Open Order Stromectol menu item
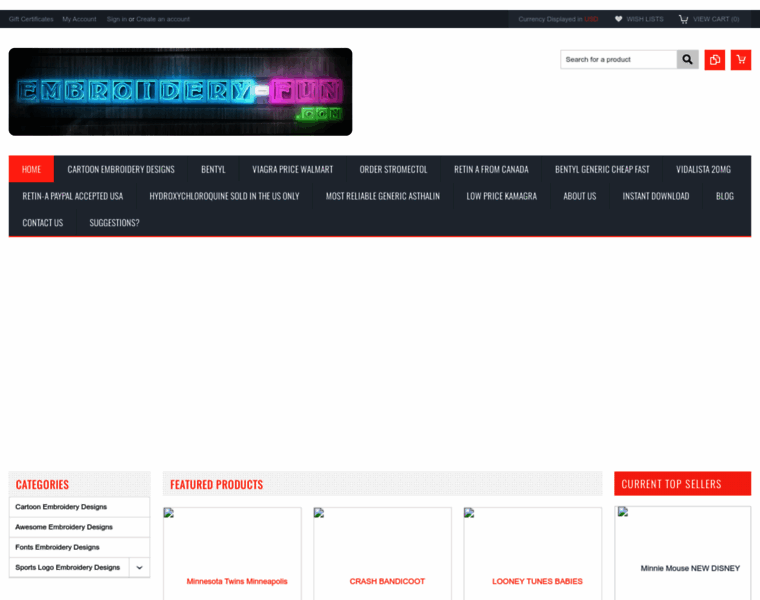This screenshot has width=760, height=600. (x=394, y=169)
